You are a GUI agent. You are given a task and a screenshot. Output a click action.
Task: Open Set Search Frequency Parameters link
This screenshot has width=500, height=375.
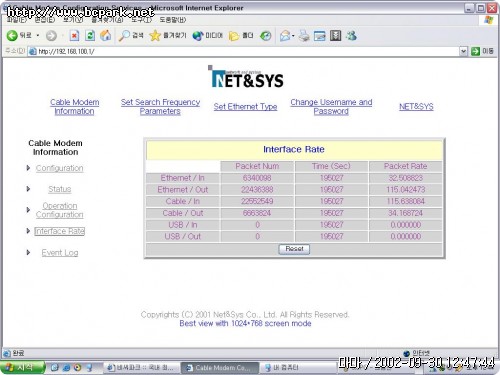[160, 107]
